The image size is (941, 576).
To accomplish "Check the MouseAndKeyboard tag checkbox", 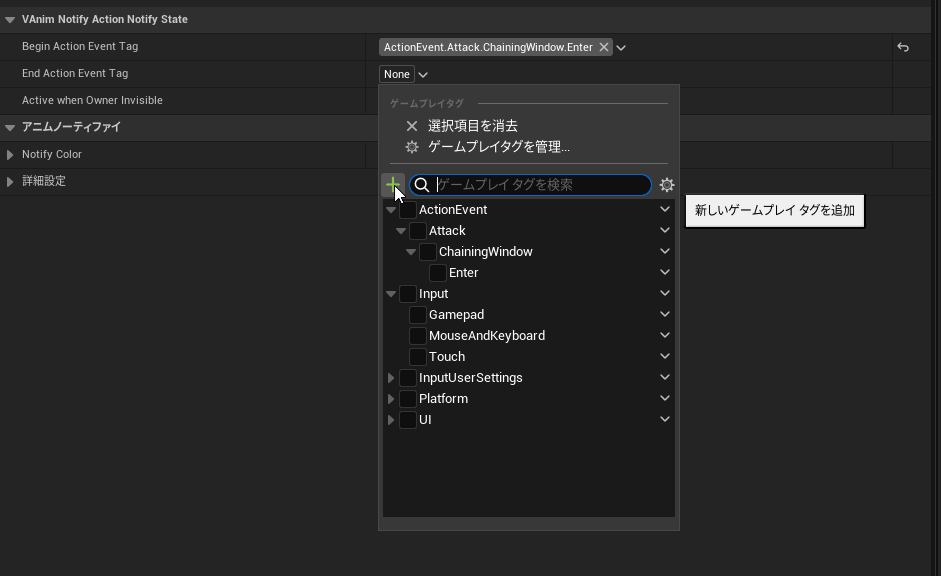I will point(418,336).
